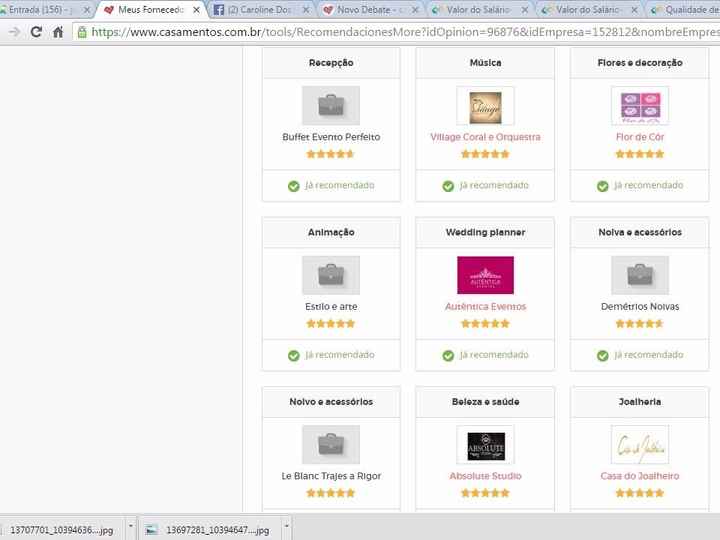
Task: Click the Demétrios Noivas name
Action: point(640,306)
